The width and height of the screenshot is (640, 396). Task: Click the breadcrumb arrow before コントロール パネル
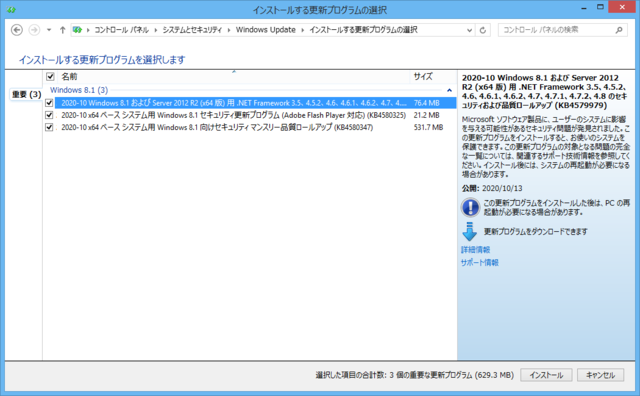click(88, 30)
